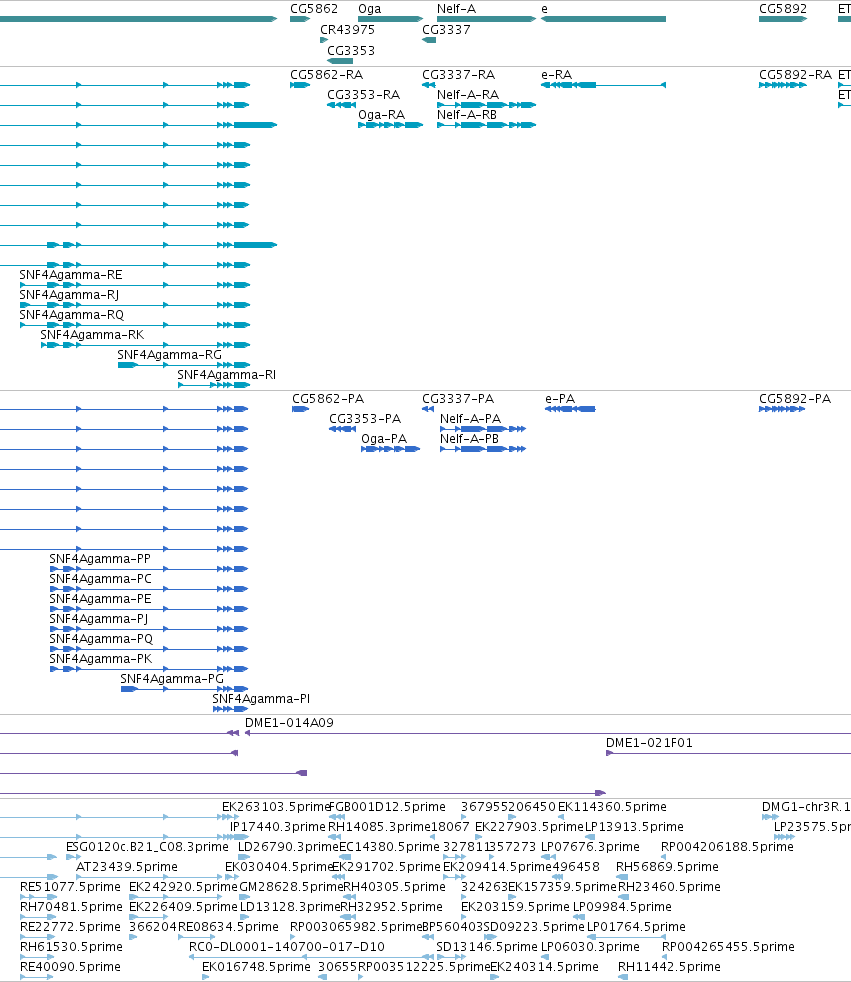
Task: Click CDS label SNF4Agamma-PP
Action: tap(100, 559)
